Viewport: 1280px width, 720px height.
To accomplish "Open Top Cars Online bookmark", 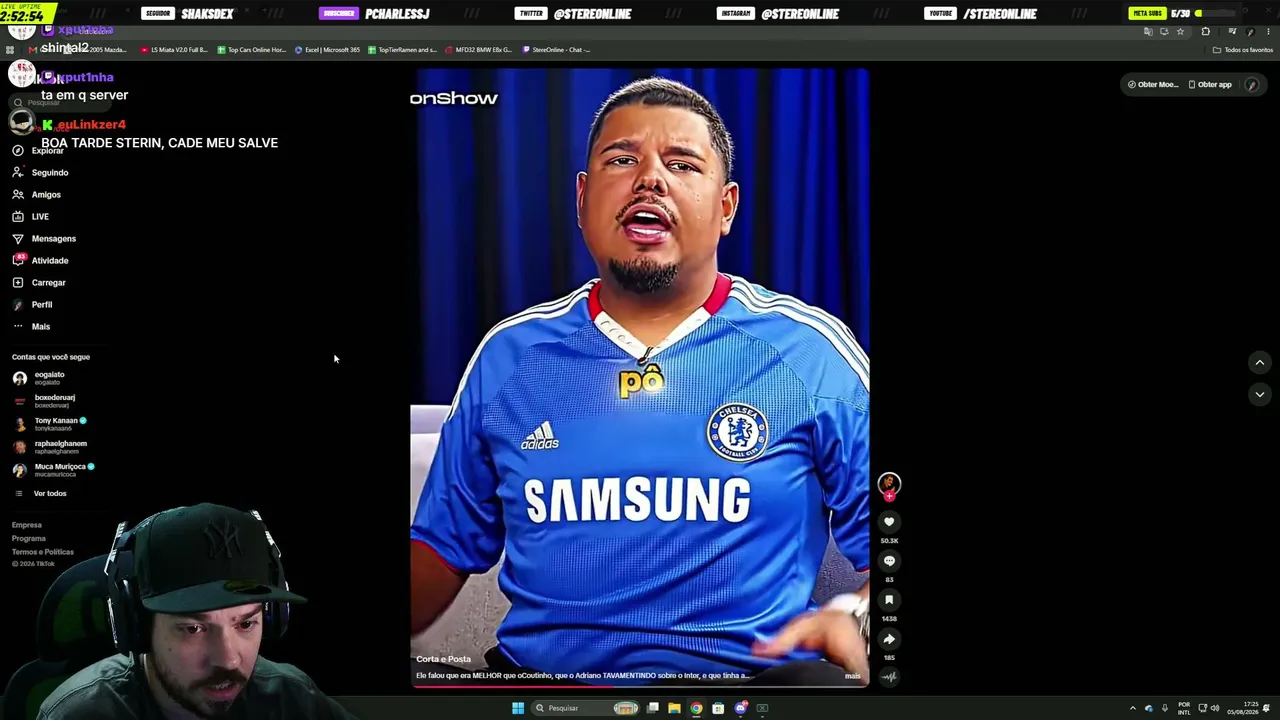I will (252, 50).
